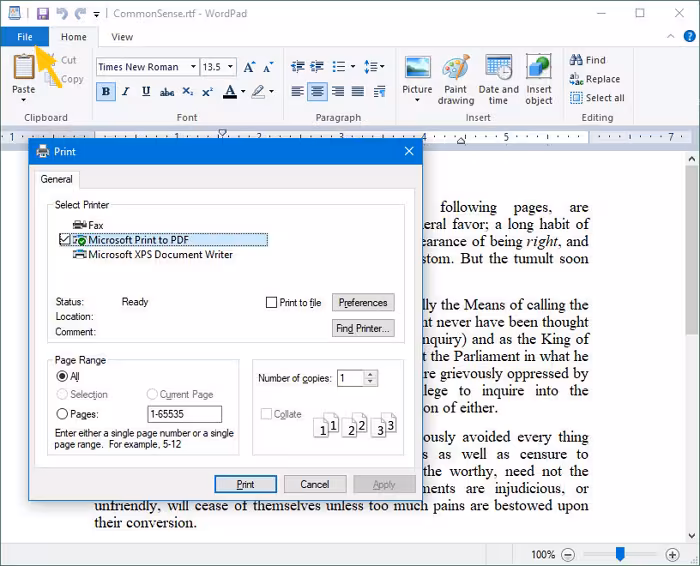Open the File menu
Screen dimensions: 700x566
25,37
